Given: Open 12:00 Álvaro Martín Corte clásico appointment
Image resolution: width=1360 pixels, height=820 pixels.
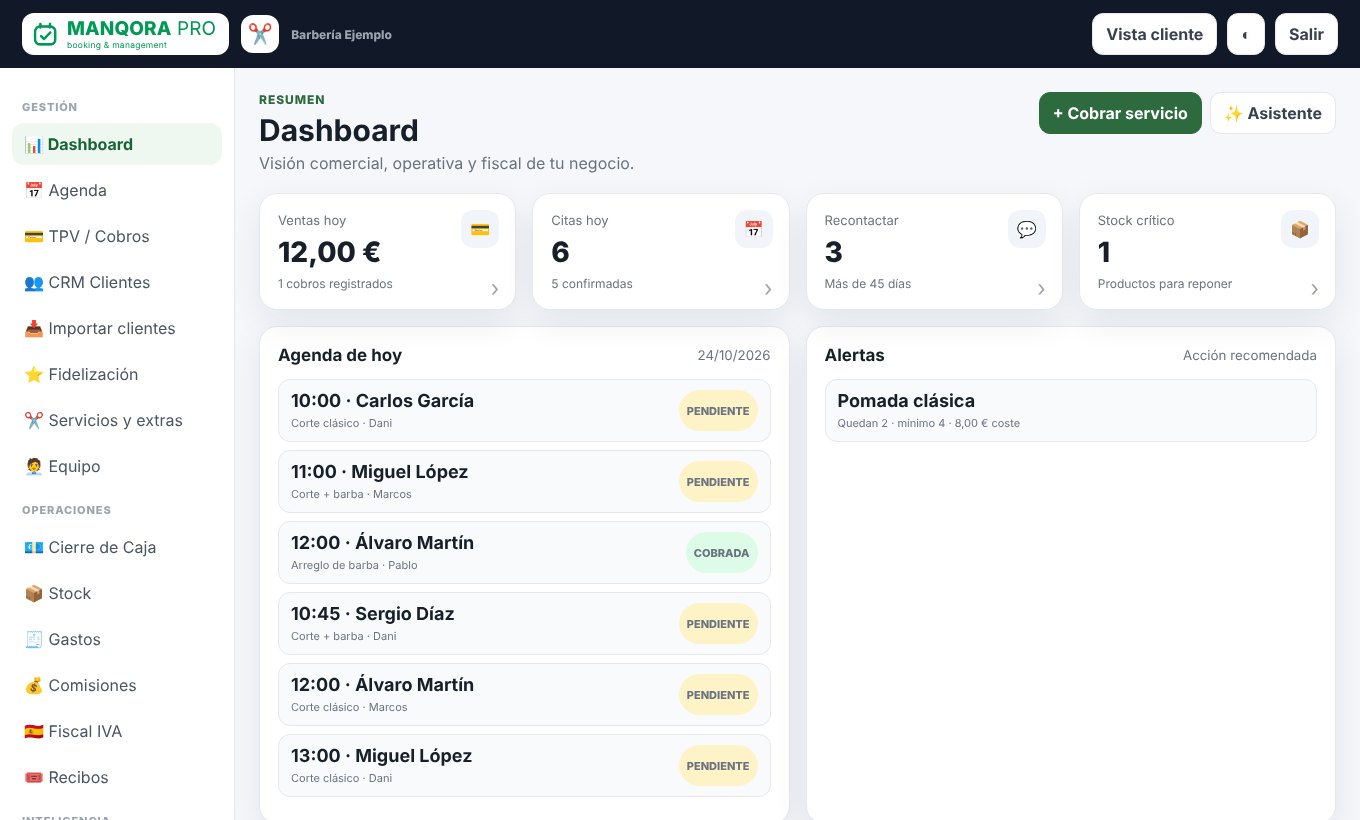Looking at the screenshot, I should pos(524,694).
